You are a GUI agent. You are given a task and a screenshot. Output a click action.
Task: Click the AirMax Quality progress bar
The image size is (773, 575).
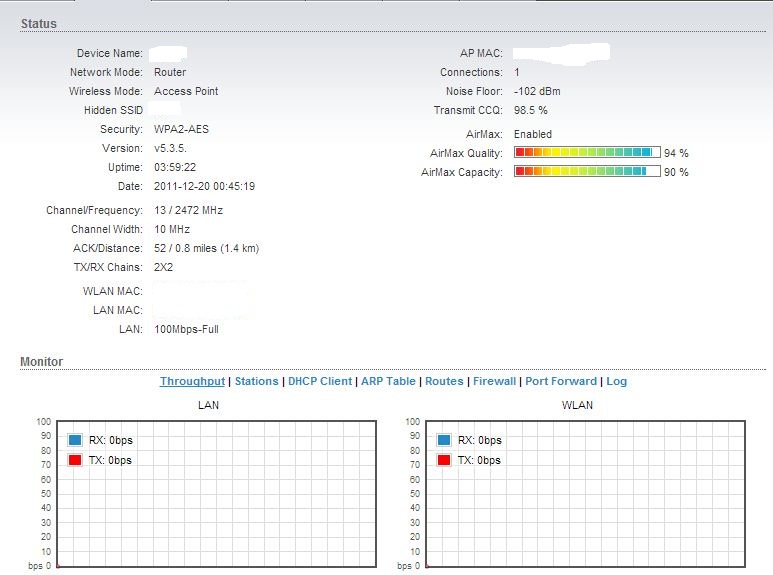pos(587,152)
